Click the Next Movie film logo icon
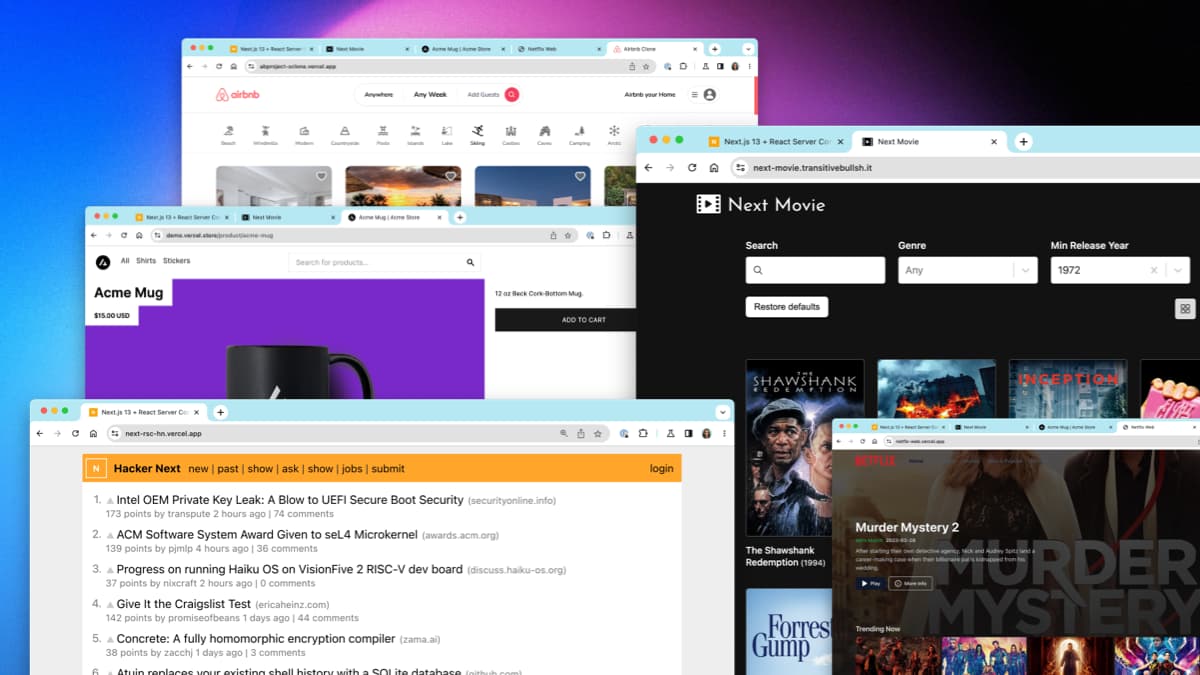 tap(708, 204)
